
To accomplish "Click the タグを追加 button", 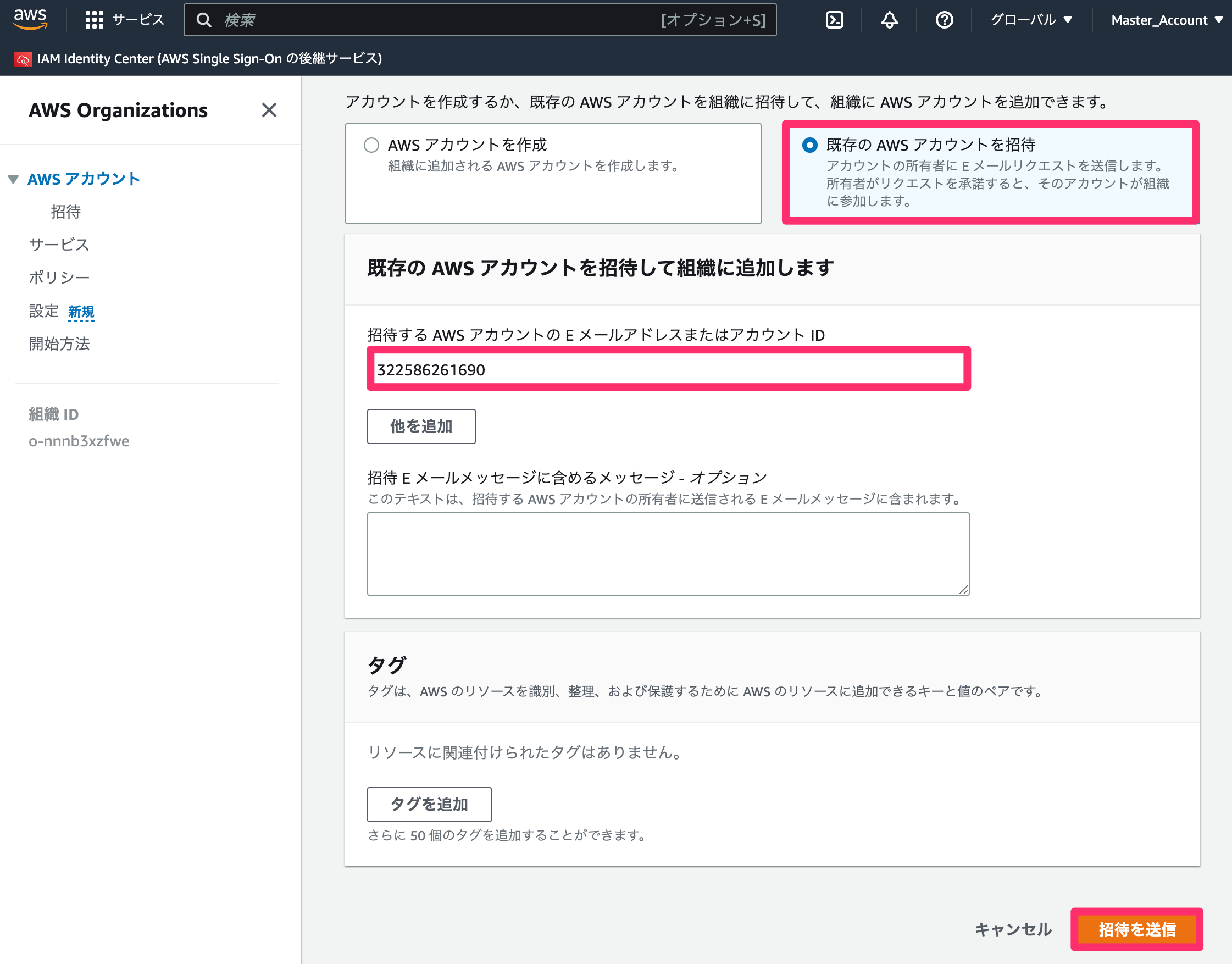I will 429,804.
